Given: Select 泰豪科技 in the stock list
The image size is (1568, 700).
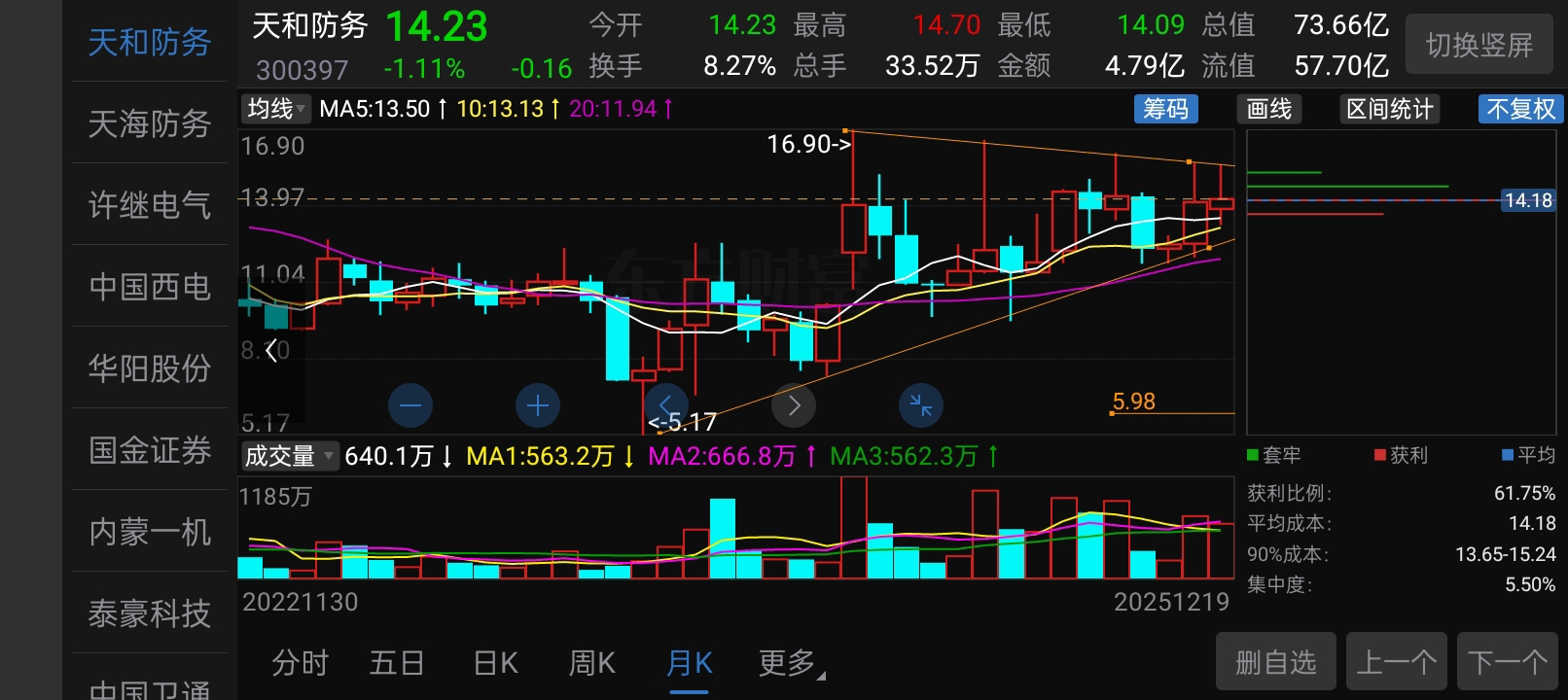Looking at the screenshot, I should [150, 613].
